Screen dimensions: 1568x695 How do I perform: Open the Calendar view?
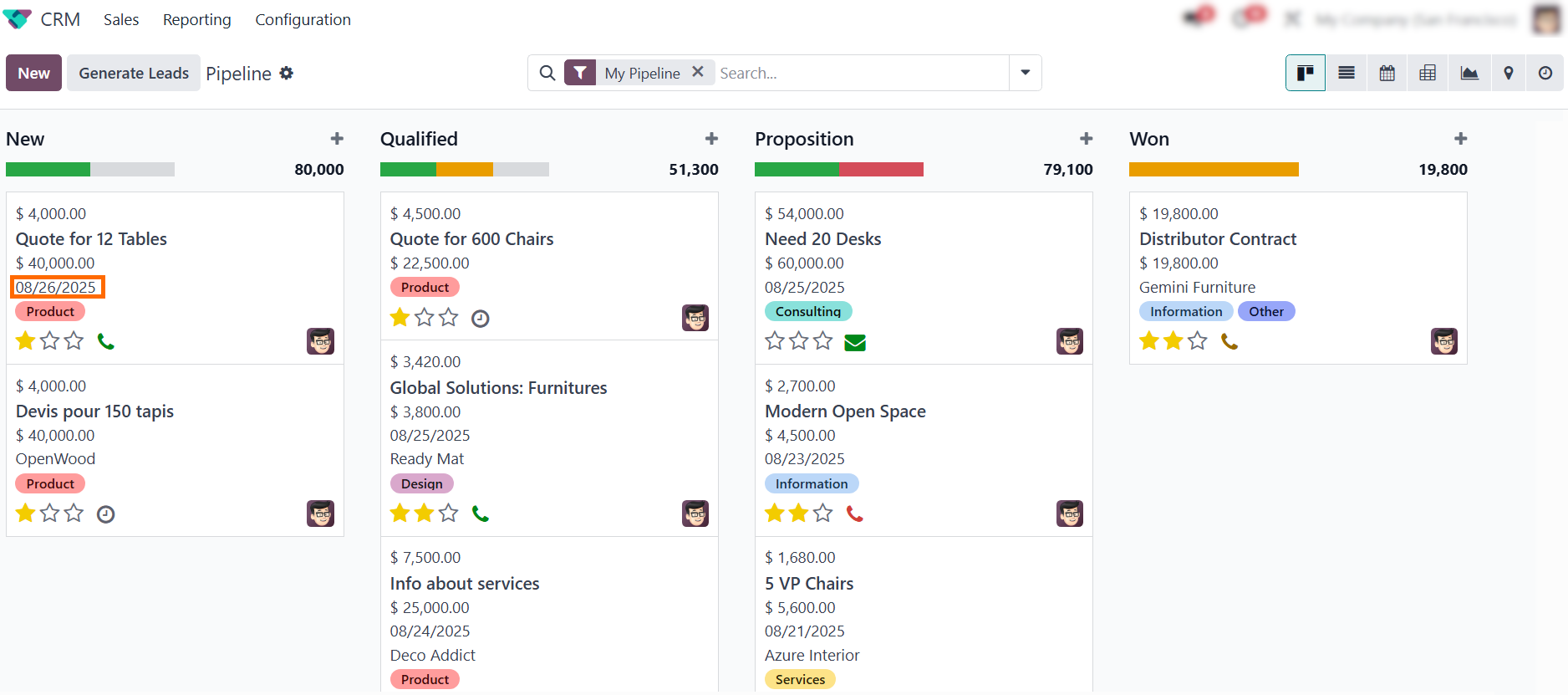click(x=1387, y=73)
